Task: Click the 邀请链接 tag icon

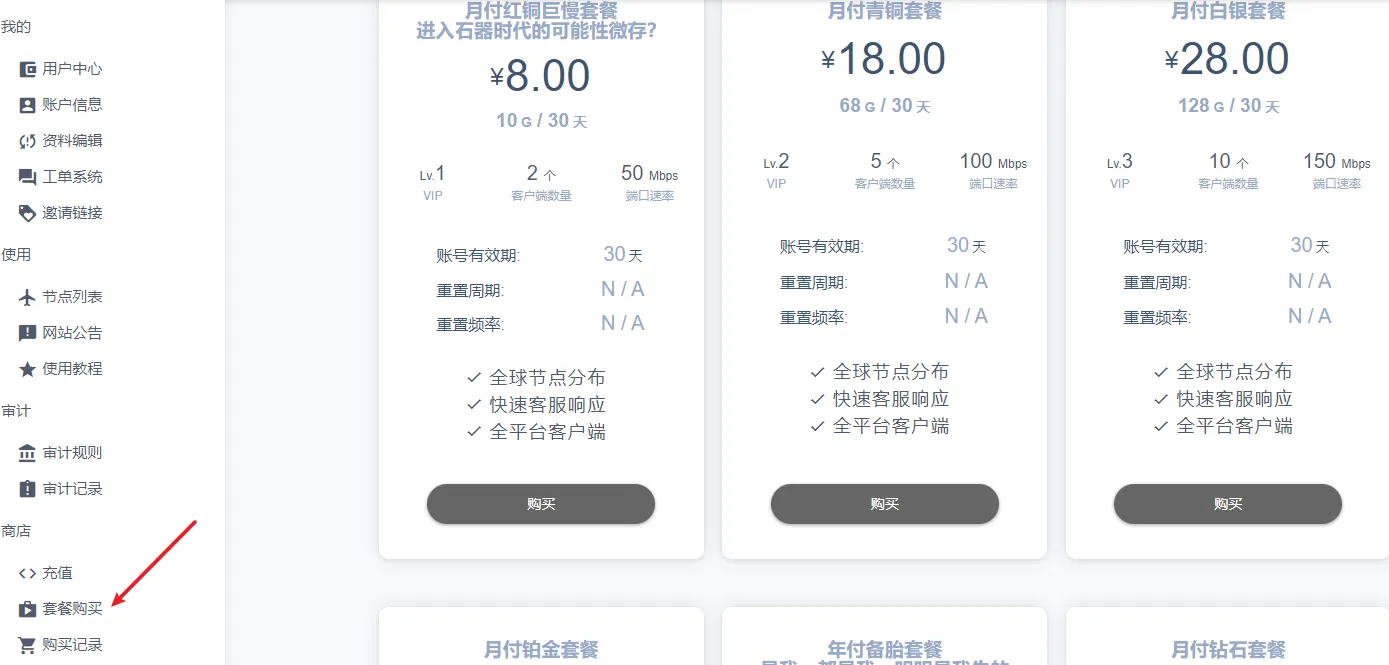Action: pyautogui.click(x=28, y=213)
